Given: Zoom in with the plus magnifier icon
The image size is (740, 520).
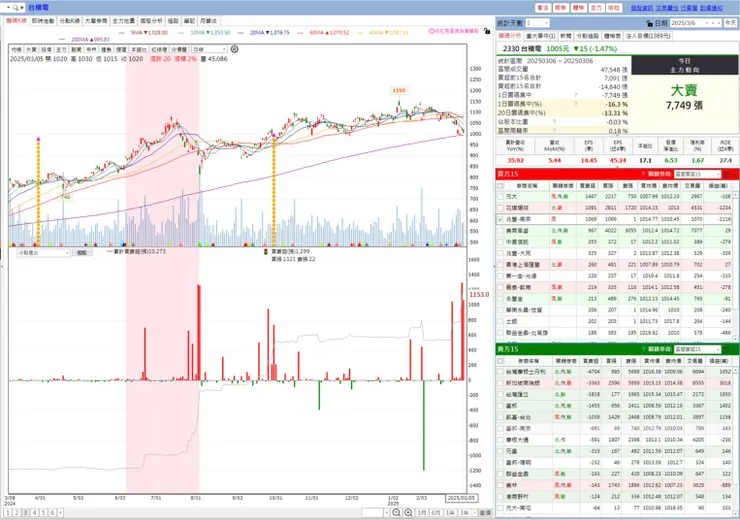Looking at the screenshot, I should pyautogui.click(x=408, y=512).
